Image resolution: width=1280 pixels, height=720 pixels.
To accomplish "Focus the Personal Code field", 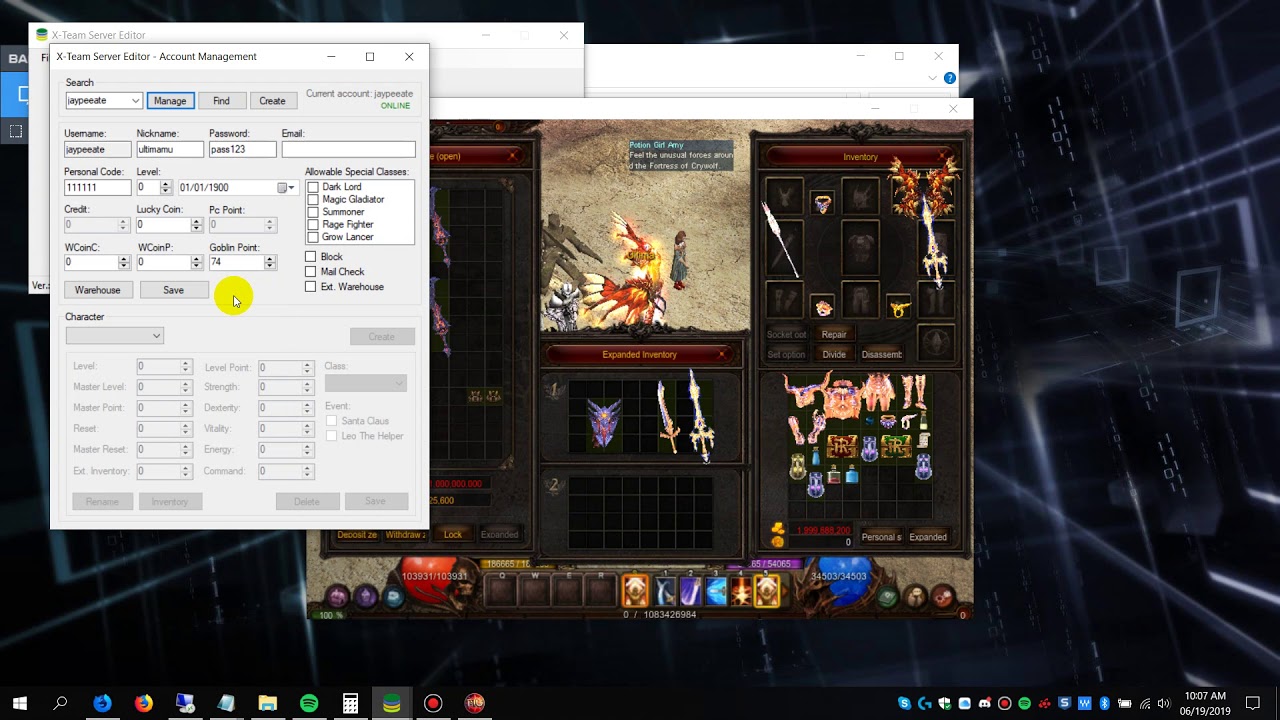I will tap(97, 187).
